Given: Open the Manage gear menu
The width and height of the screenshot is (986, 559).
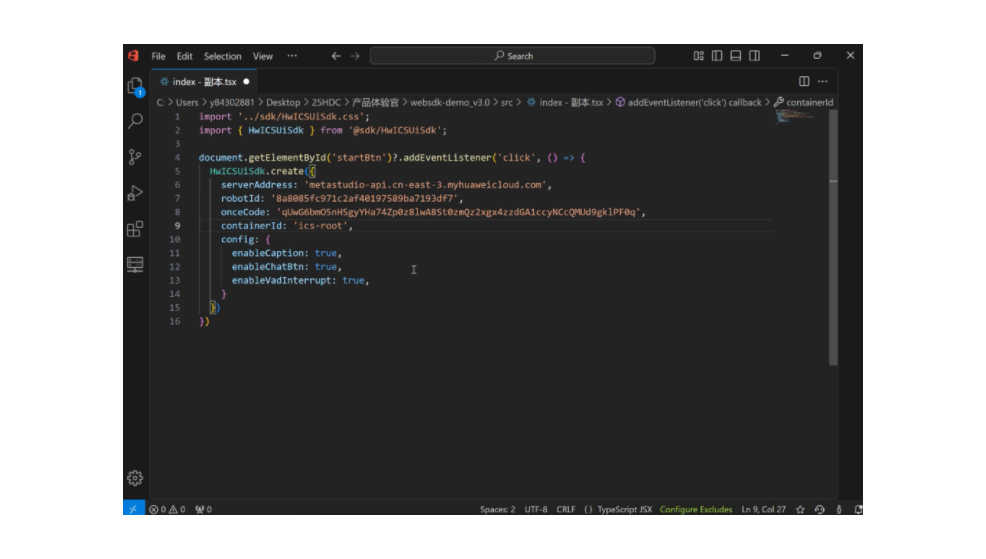Looking at the screenshot, I should click(135, 478).
